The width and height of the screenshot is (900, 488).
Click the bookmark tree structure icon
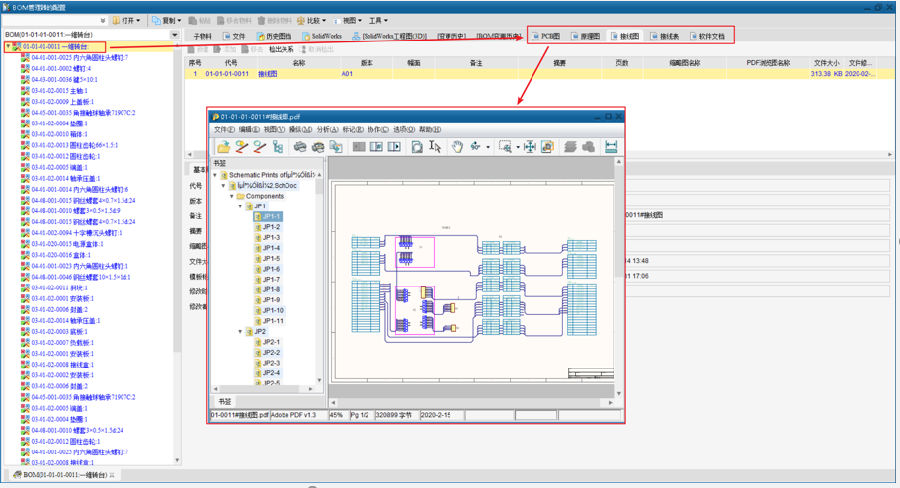[x=278, y=147]
